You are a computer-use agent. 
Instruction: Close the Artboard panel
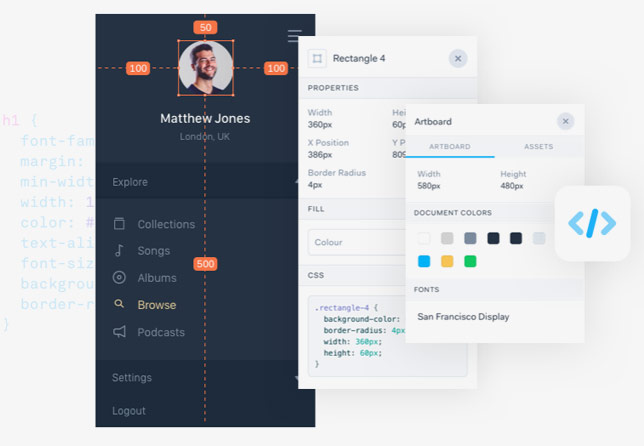(566, 122)
